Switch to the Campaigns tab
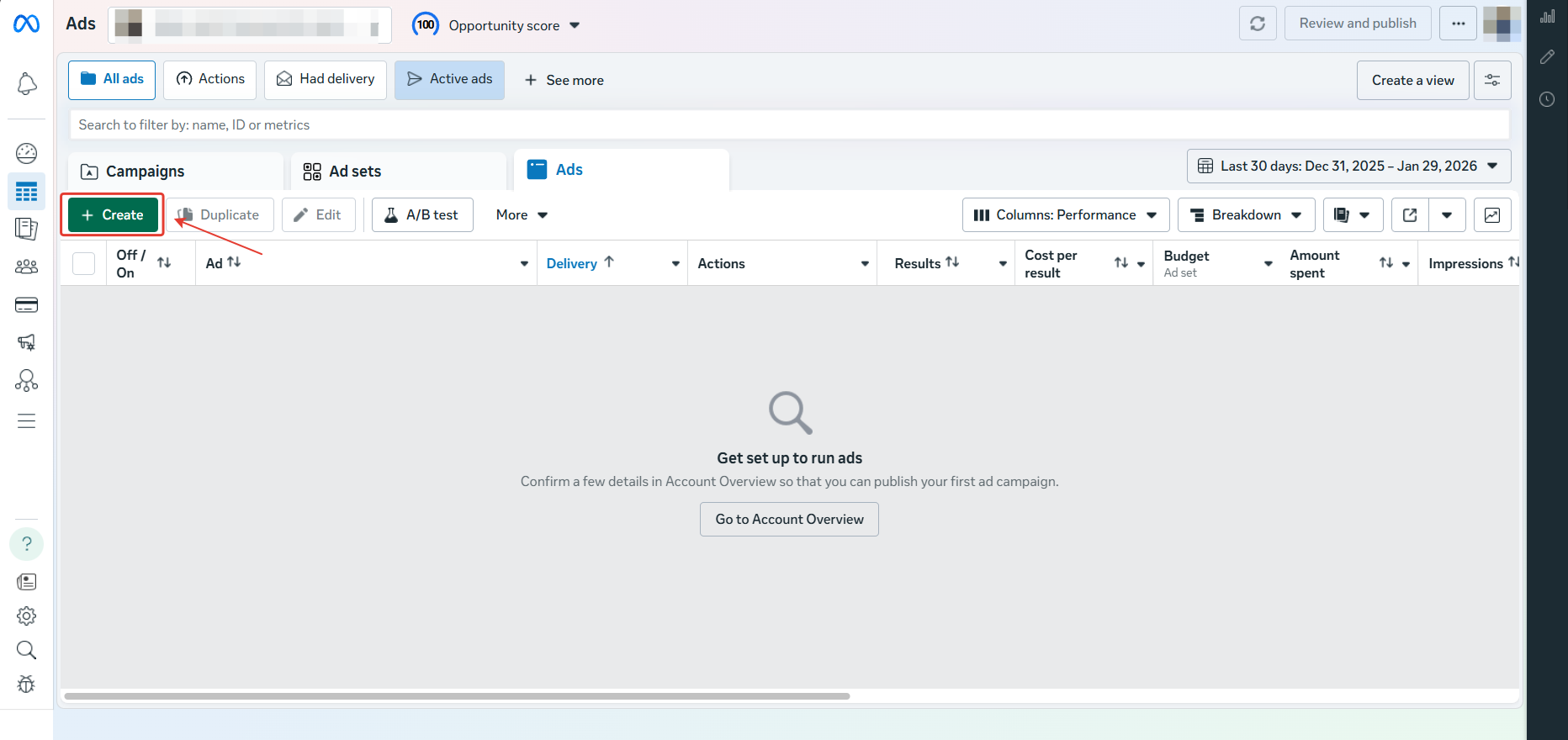 click(x=145, y=172)
